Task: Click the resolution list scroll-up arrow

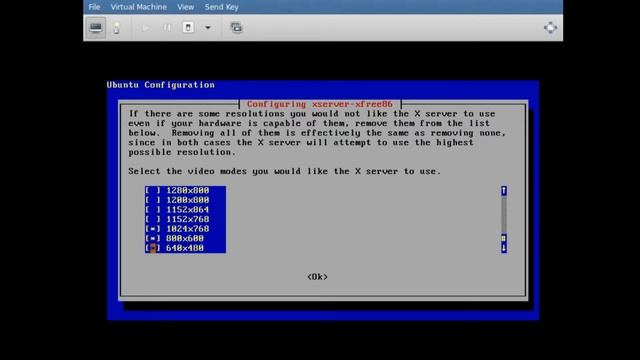Action: click(504, 191)
